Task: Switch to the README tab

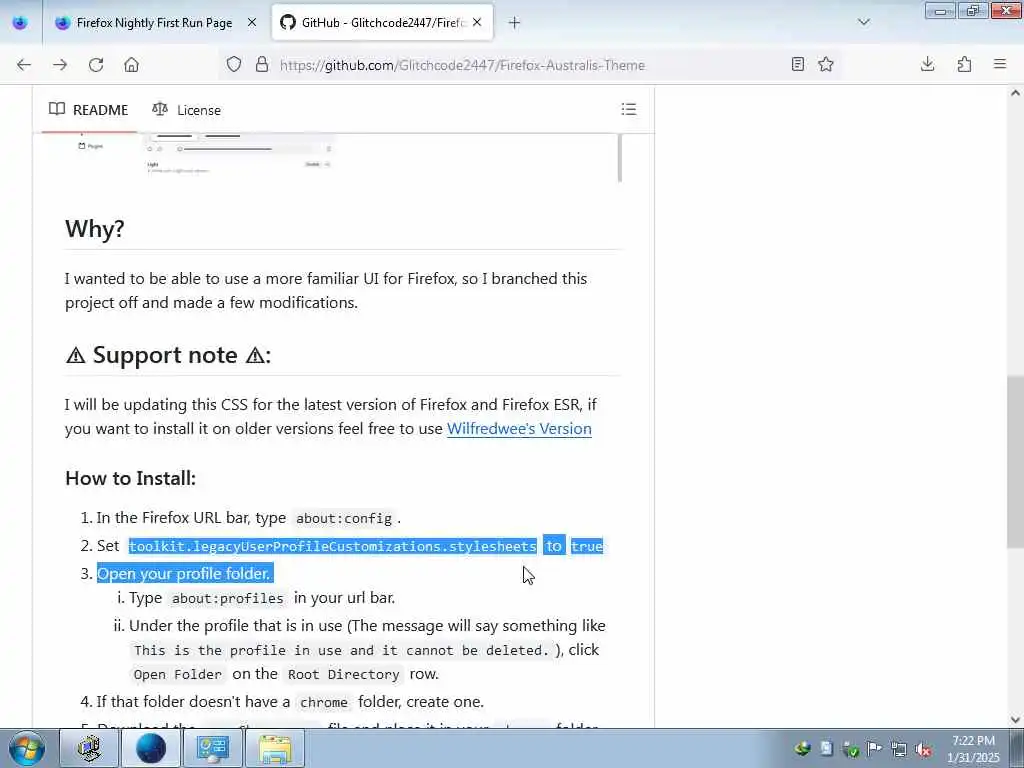Action: [89, 110]
